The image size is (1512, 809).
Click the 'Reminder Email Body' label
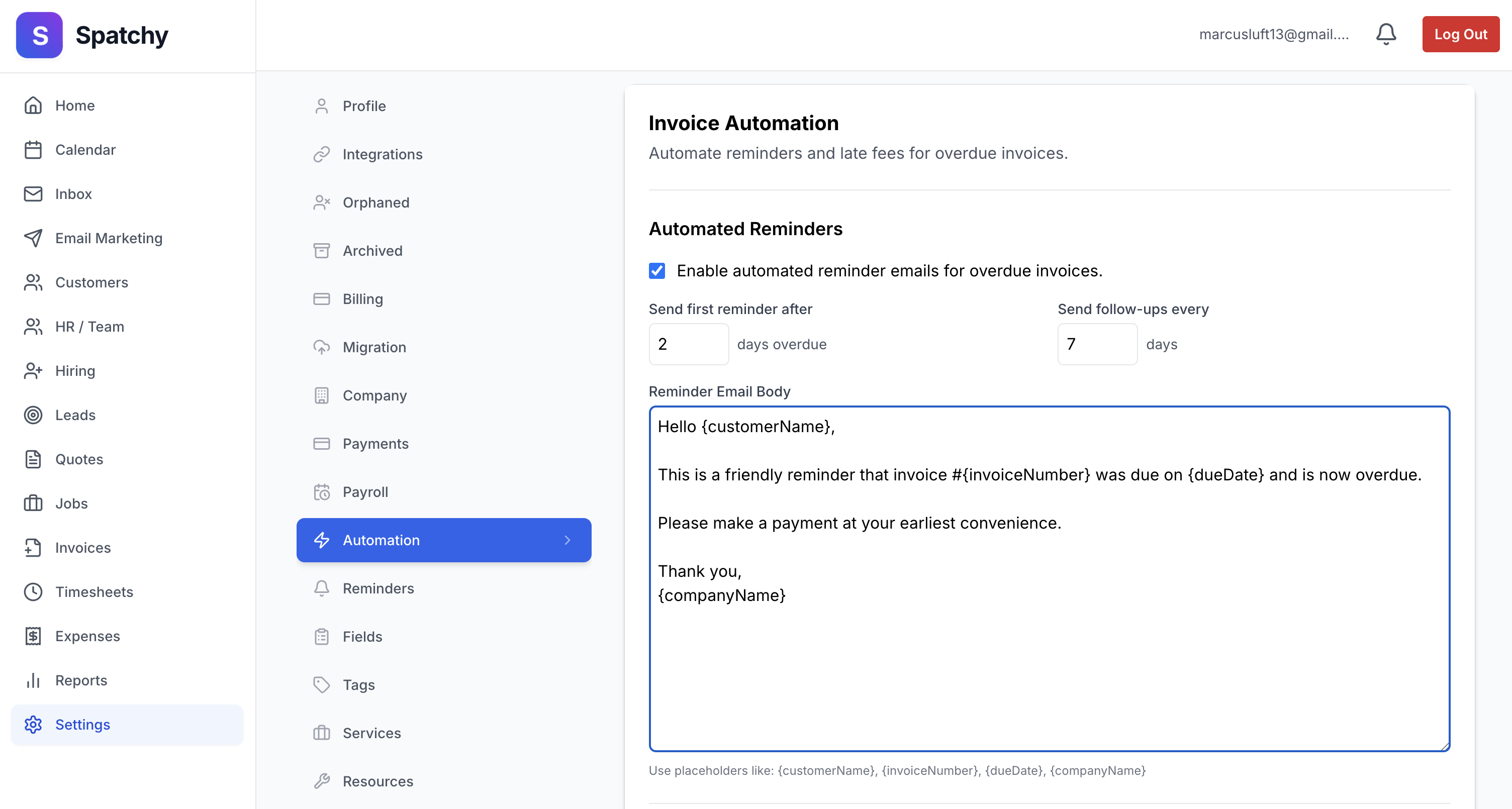(719, 391)
